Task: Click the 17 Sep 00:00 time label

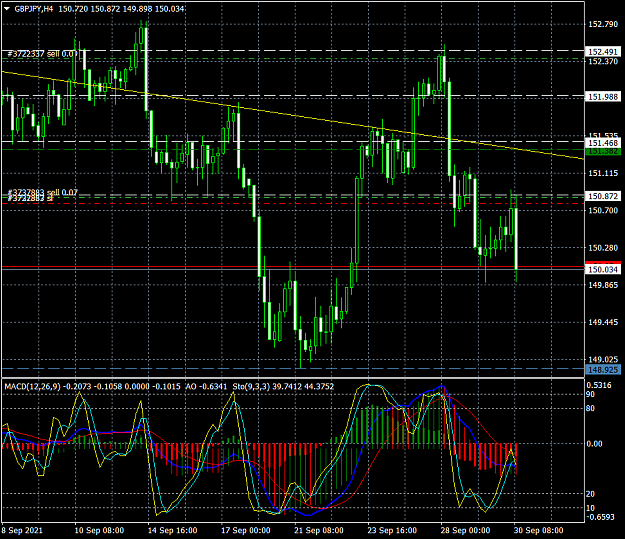Action: (x=246, y=530)
